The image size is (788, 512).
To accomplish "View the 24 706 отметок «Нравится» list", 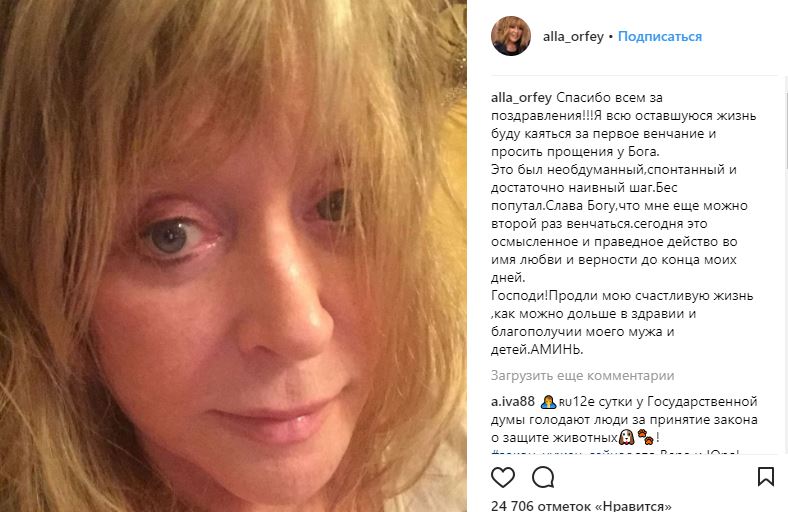I will [x=581, y=505].
